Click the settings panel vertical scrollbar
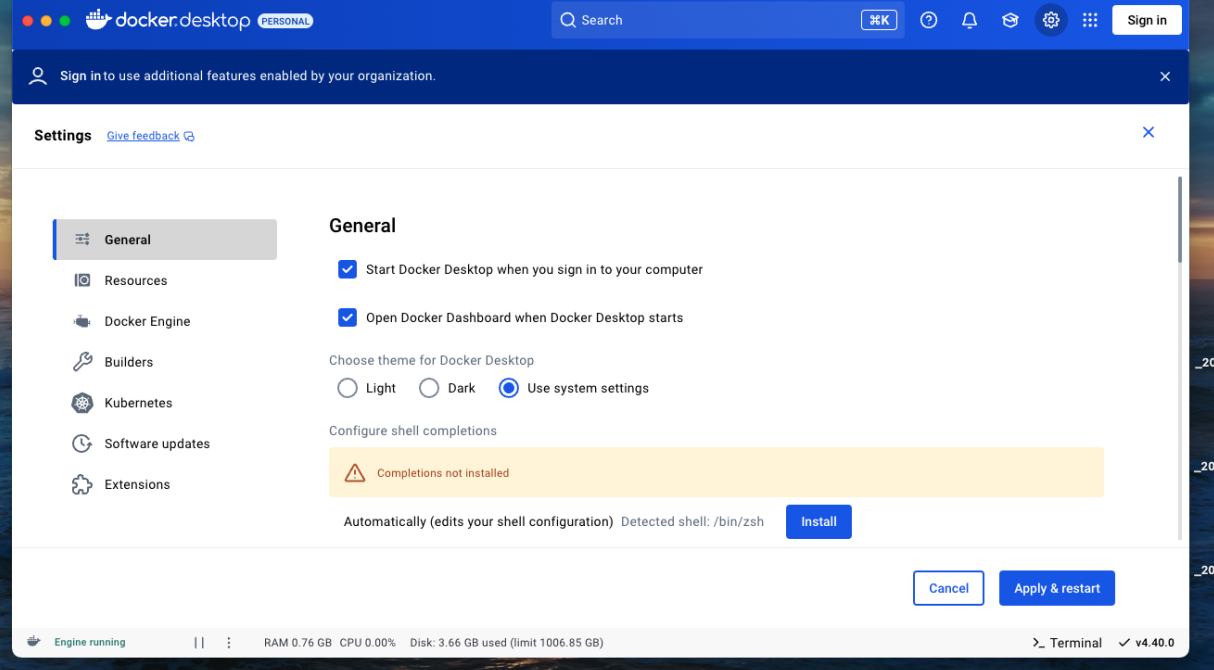Screen dimensions: 1214x670 1180,220
